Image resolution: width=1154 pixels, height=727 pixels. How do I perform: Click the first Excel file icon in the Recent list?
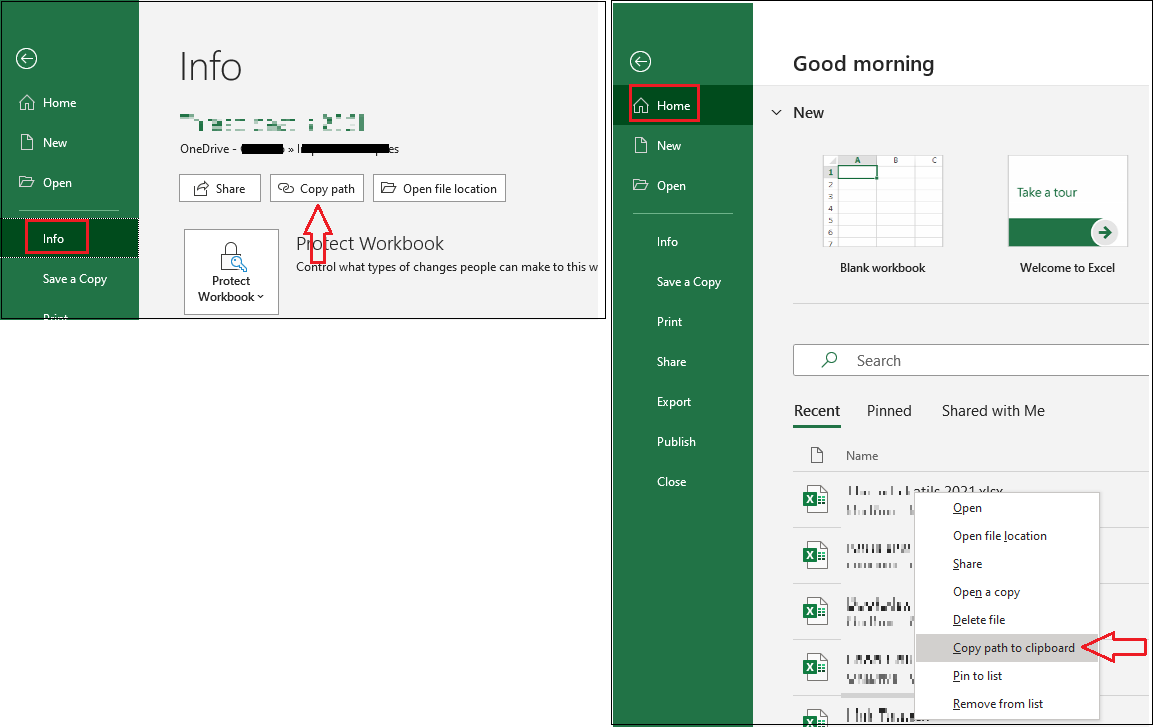coord(815,500)
